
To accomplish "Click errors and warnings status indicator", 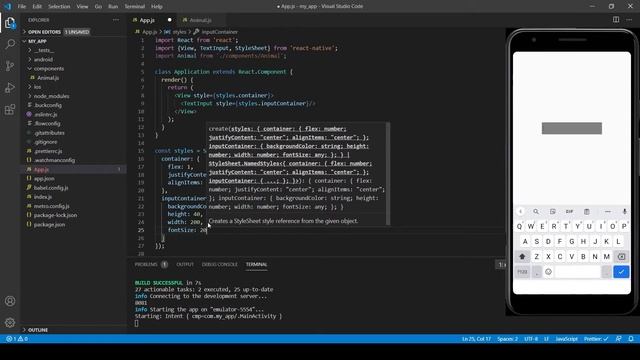I will [17, 339].
